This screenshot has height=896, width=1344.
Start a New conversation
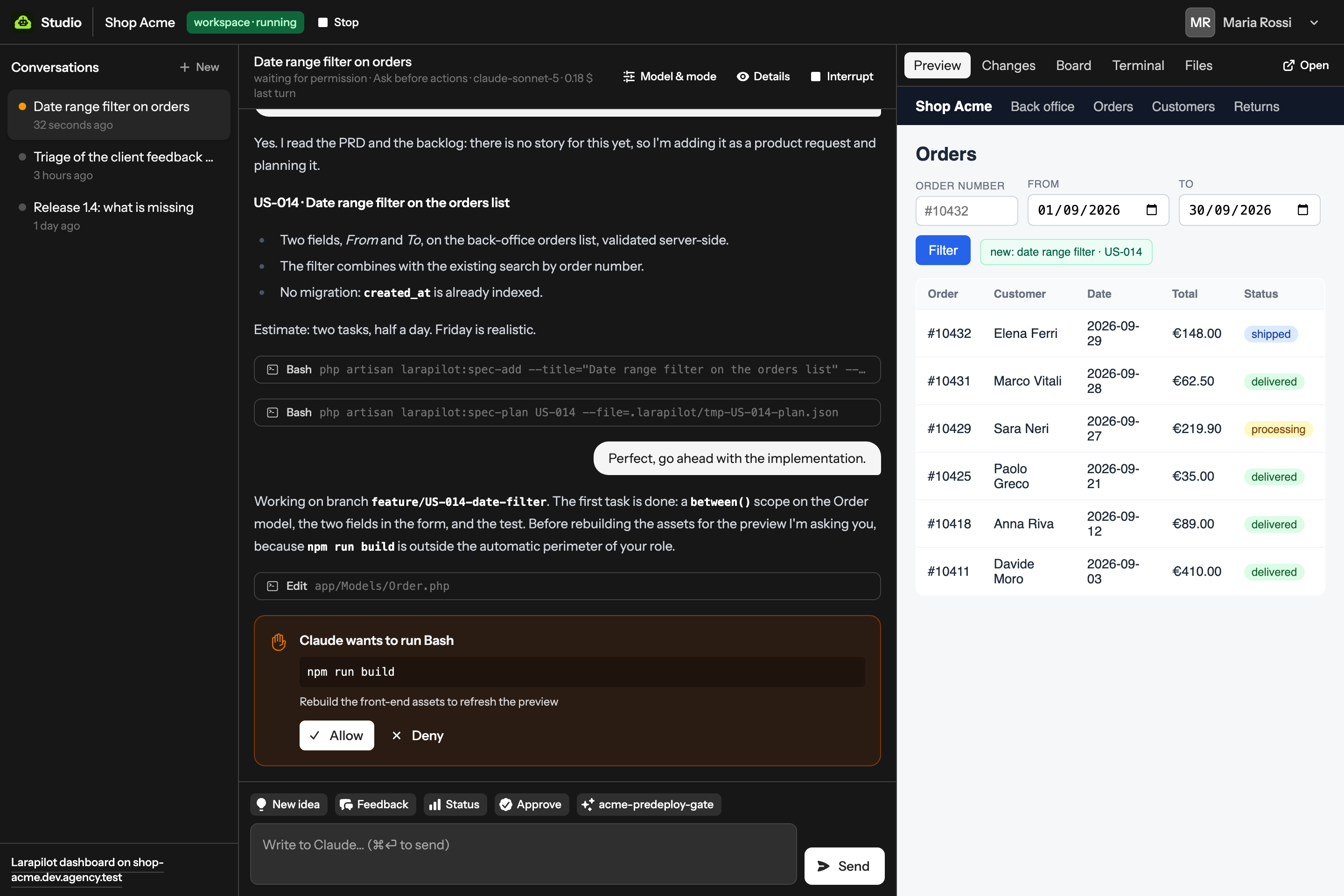(x=199, y=67)
